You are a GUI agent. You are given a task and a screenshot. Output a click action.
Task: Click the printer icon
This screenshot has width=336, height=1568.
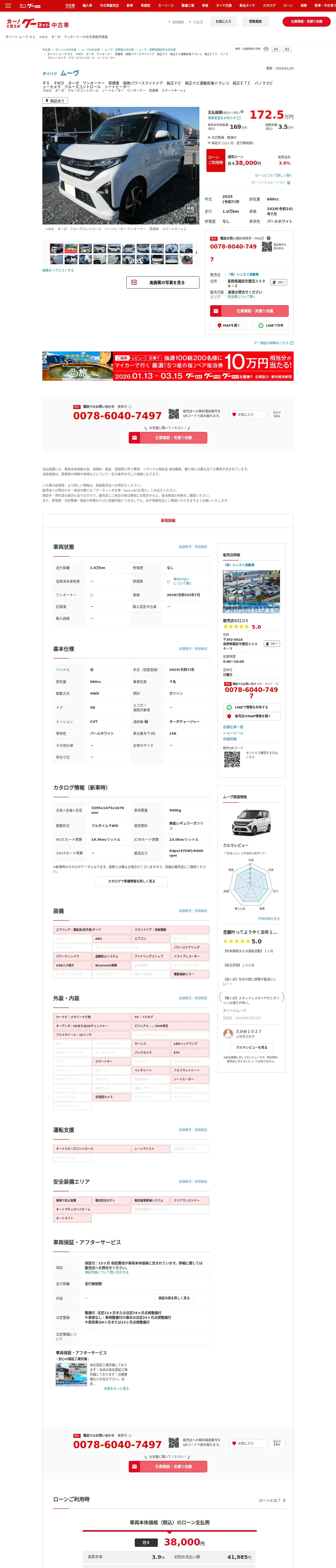click(x=266, y=49)
